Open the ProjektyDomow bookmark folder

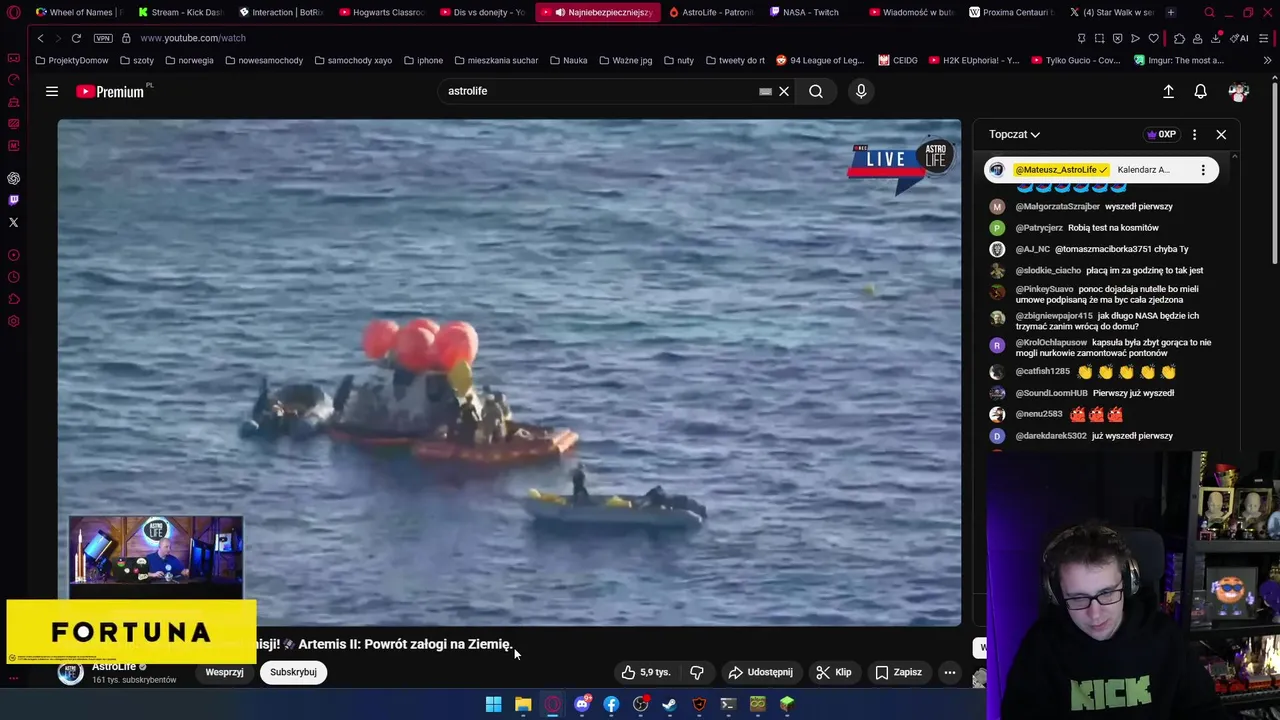click(71, 60)
